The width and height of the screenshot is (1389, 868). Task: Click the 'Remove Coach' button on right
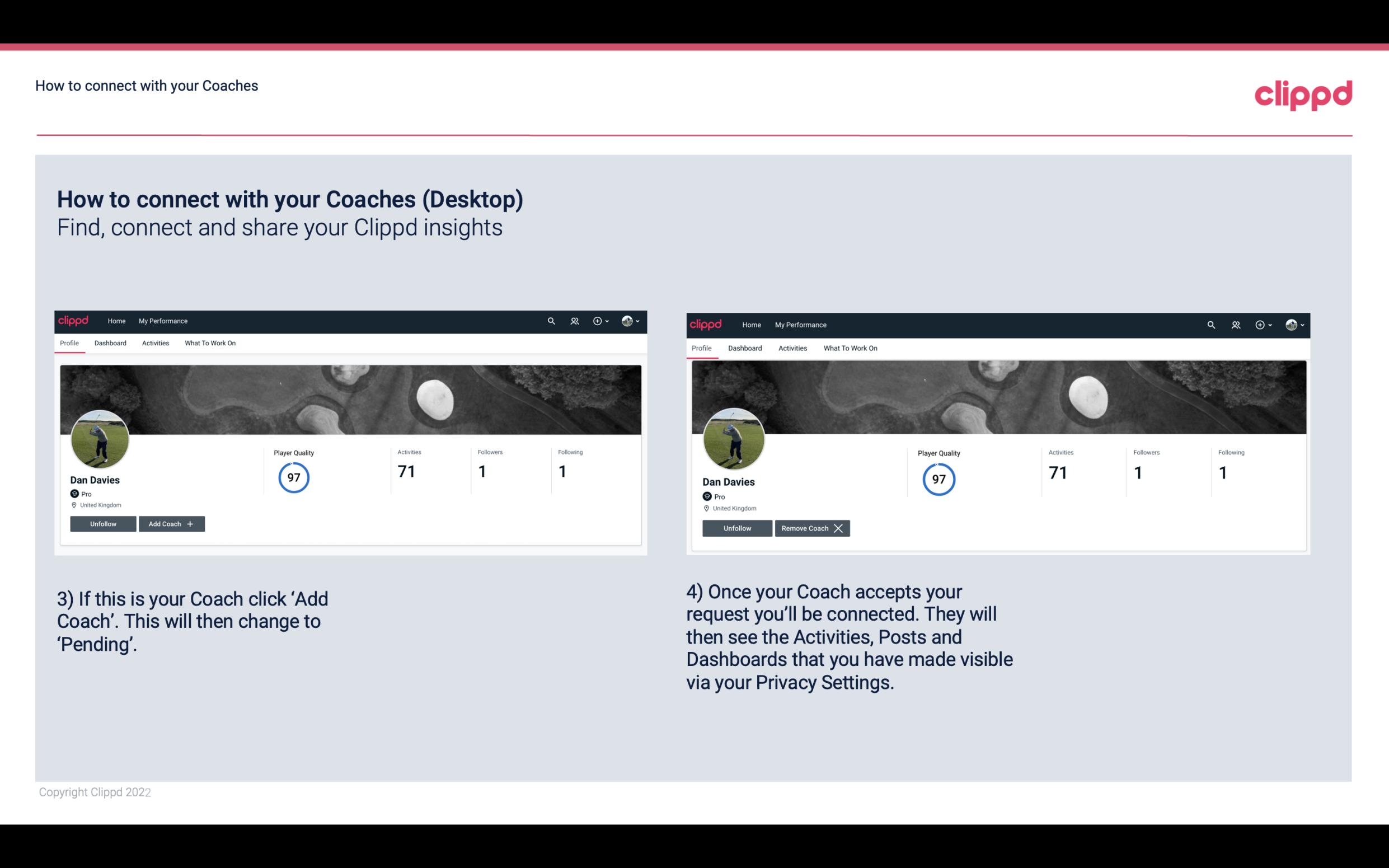pos(810,528)
